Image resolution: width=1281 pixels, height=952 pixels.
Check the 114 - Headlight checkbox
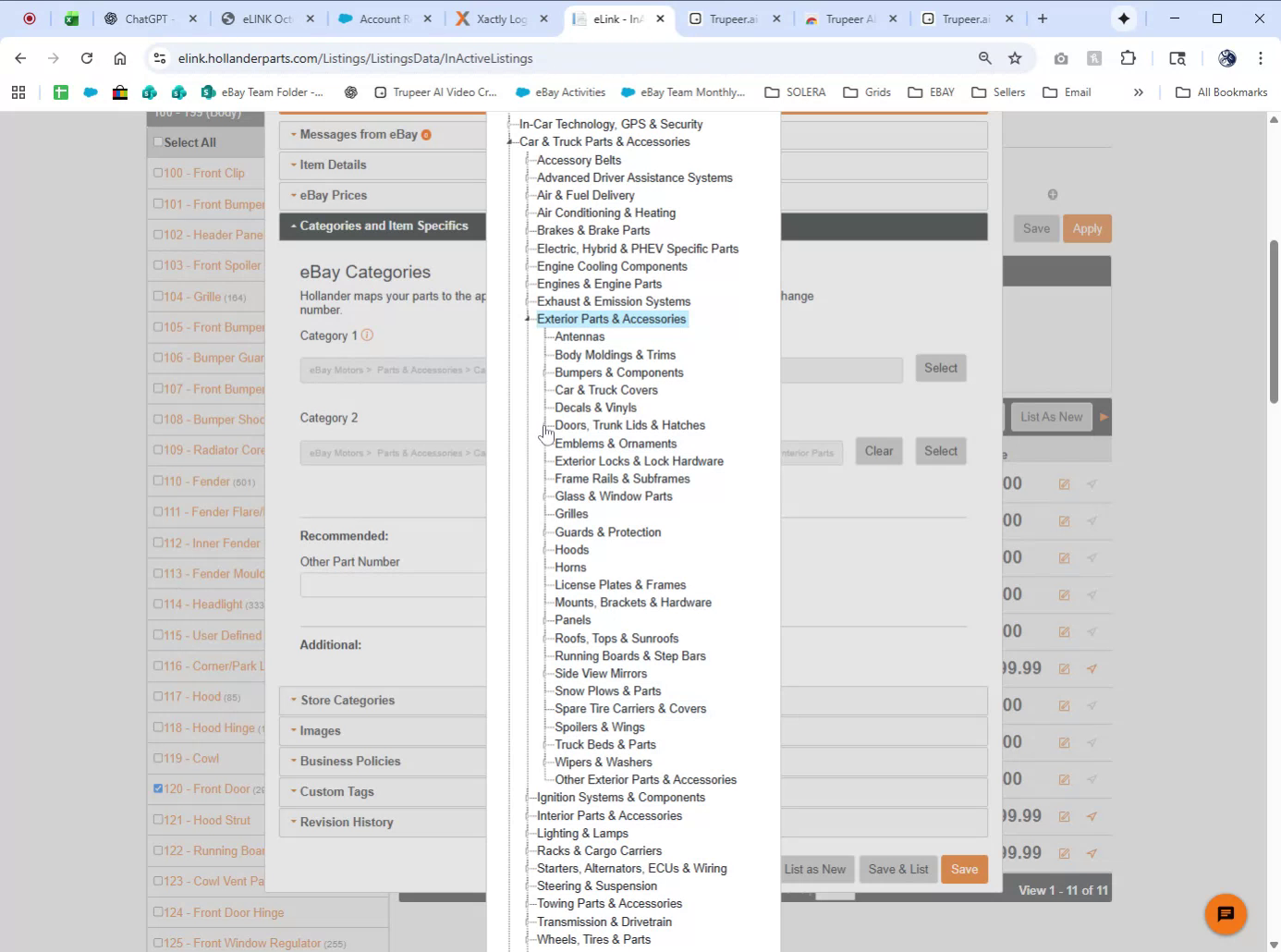(x=158, y=604)
